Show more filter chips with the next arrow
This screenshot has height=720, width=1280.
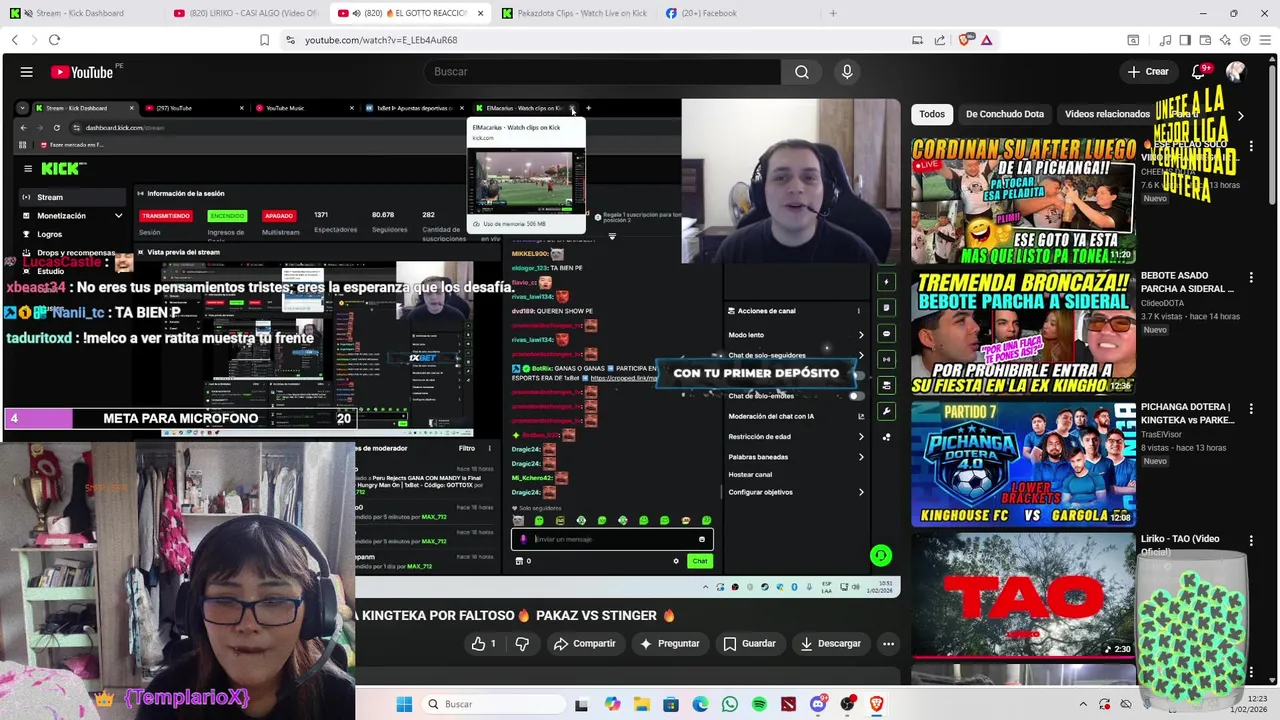pyautogui.click(x=1240, y=115)
